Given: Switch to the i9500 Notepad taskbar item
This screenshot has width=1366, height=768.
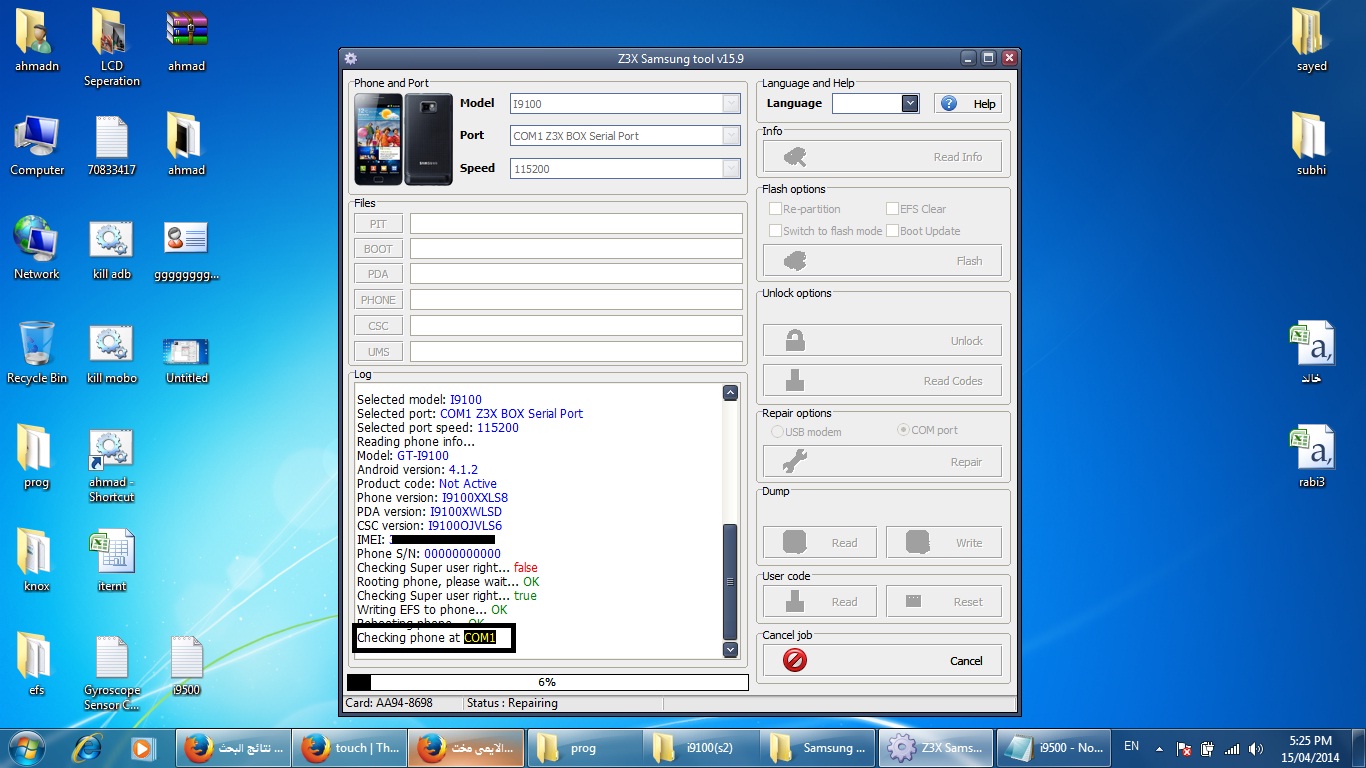Looking at the screenshot, I should point(1053,747).
